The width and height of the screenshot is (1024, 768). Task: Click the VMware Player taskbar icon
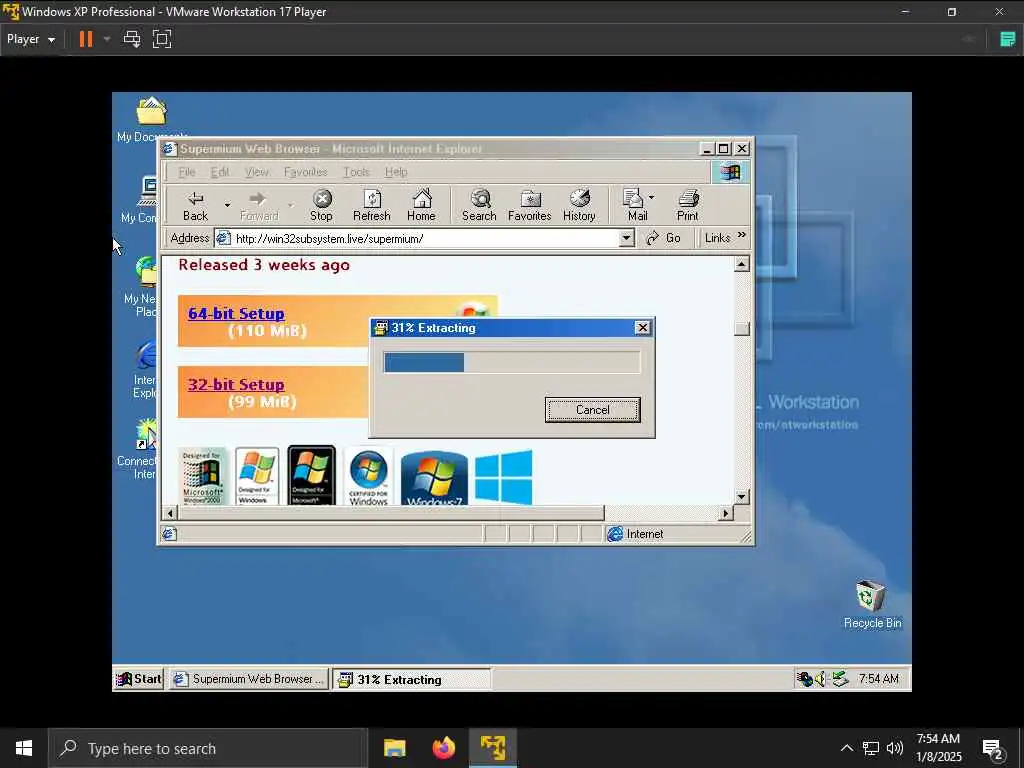[x=493, y=748]
